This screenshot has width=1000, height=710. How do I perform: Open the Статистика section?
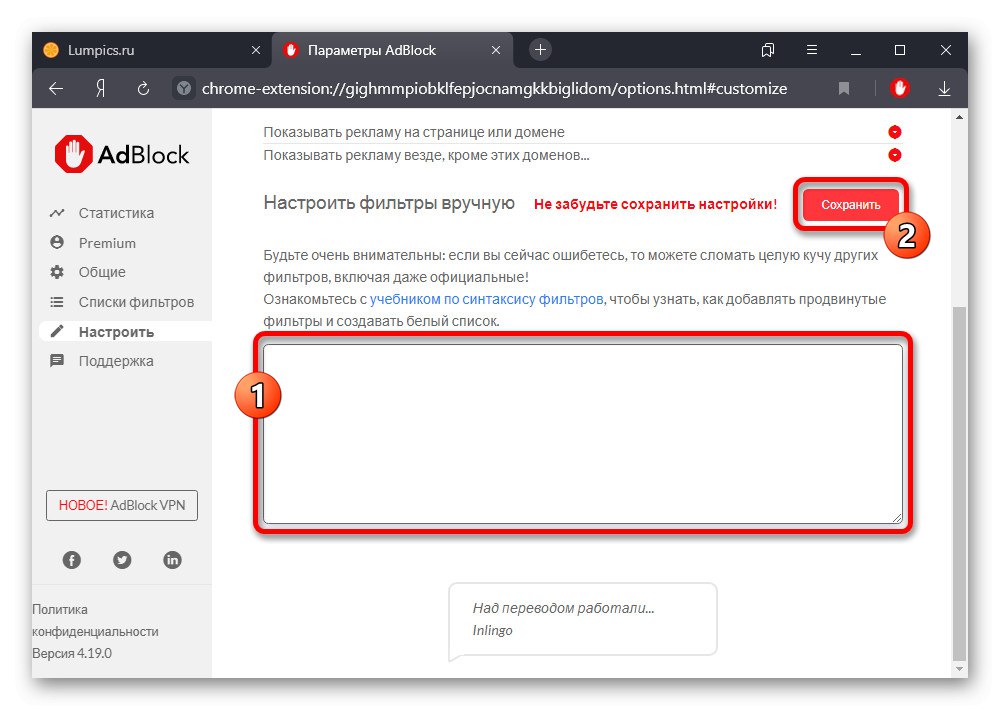(x=116, y=213)
